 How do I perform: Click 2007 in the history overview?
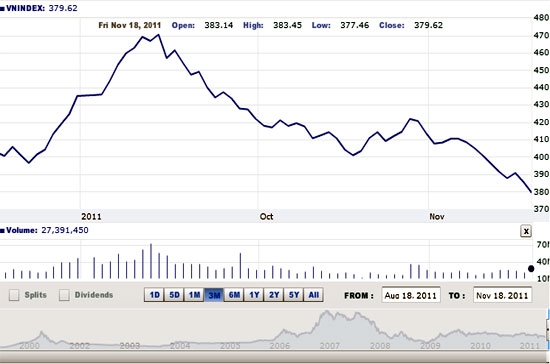tap(330, 346)
